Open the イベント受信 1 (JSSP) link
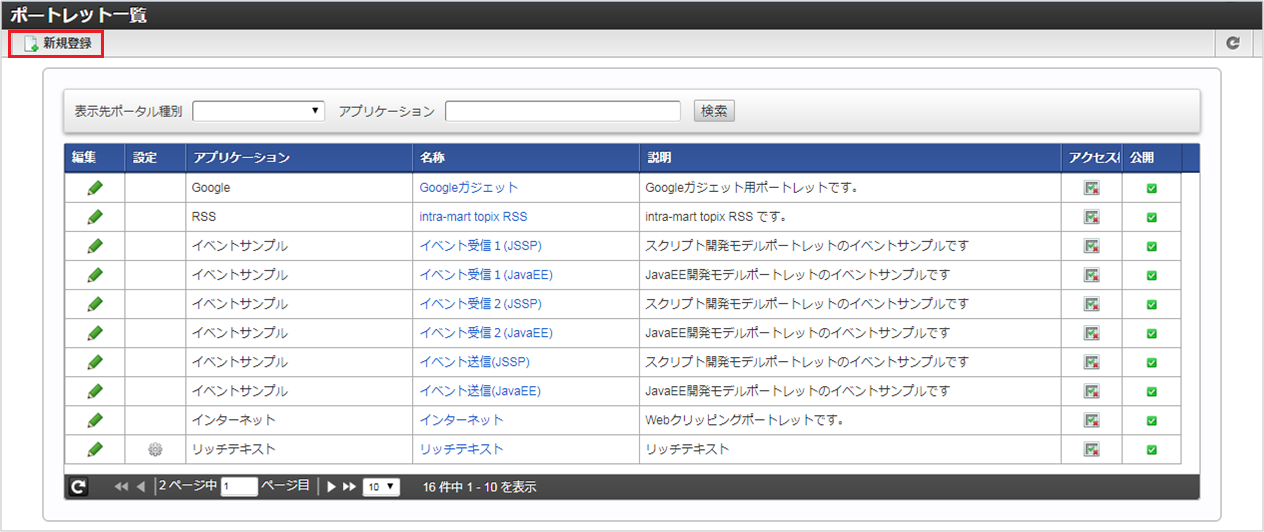 pos(480,245)
